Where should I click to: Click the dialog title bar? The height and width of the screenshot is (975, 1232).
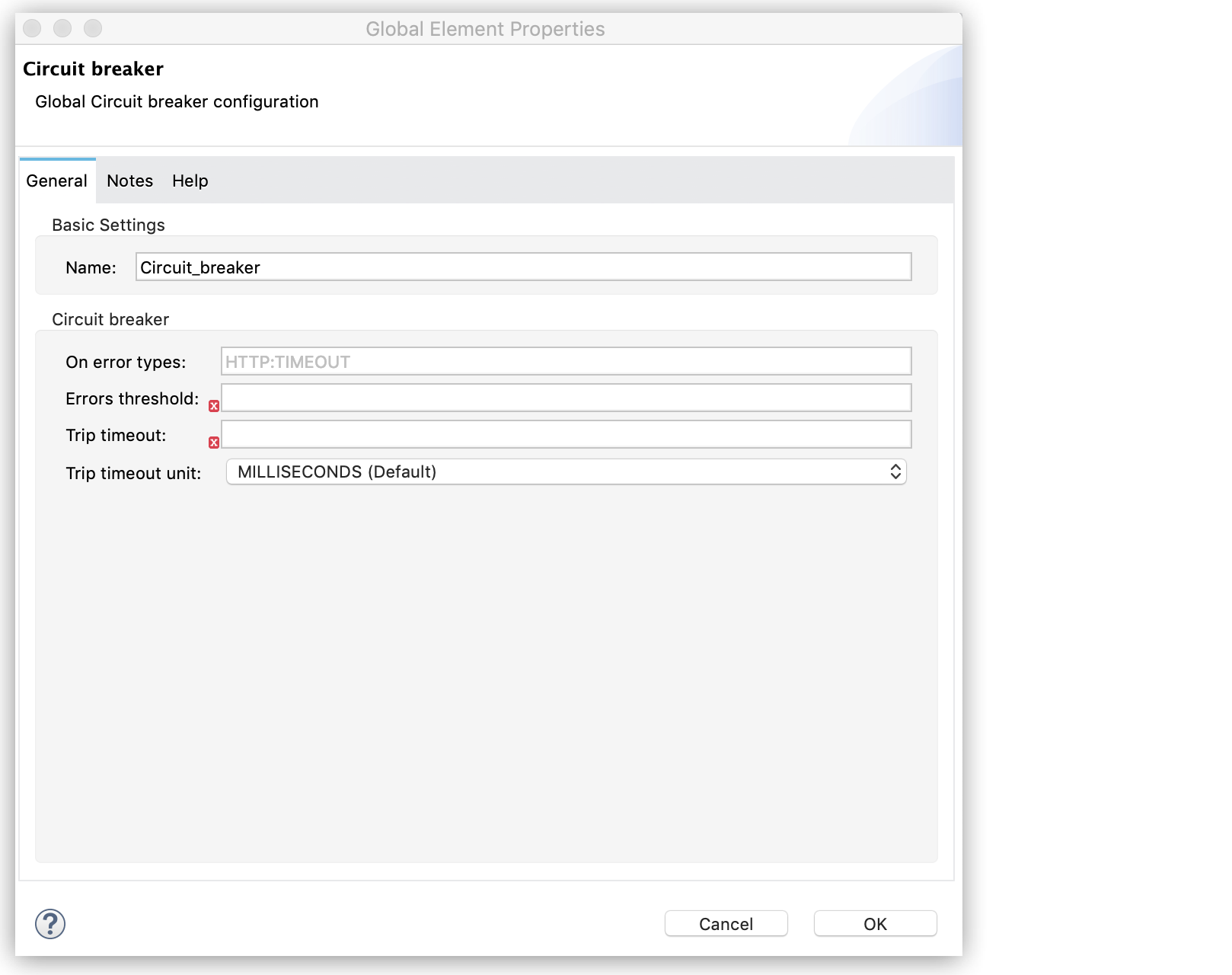tap(486, 29)
